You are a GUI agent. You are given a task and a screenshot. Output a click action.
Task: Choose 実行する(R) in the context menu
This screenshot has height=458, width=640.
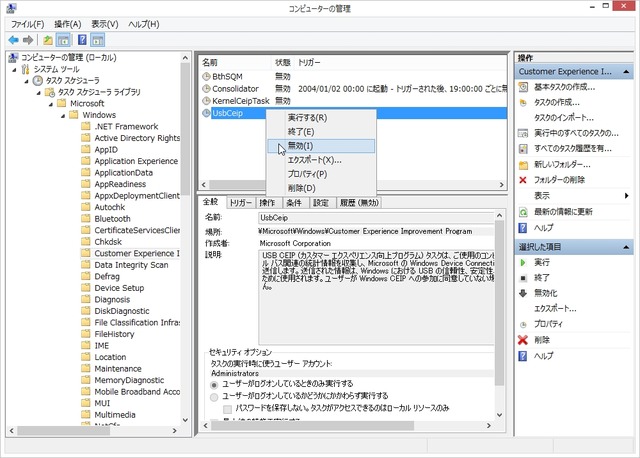pos(321,118)
